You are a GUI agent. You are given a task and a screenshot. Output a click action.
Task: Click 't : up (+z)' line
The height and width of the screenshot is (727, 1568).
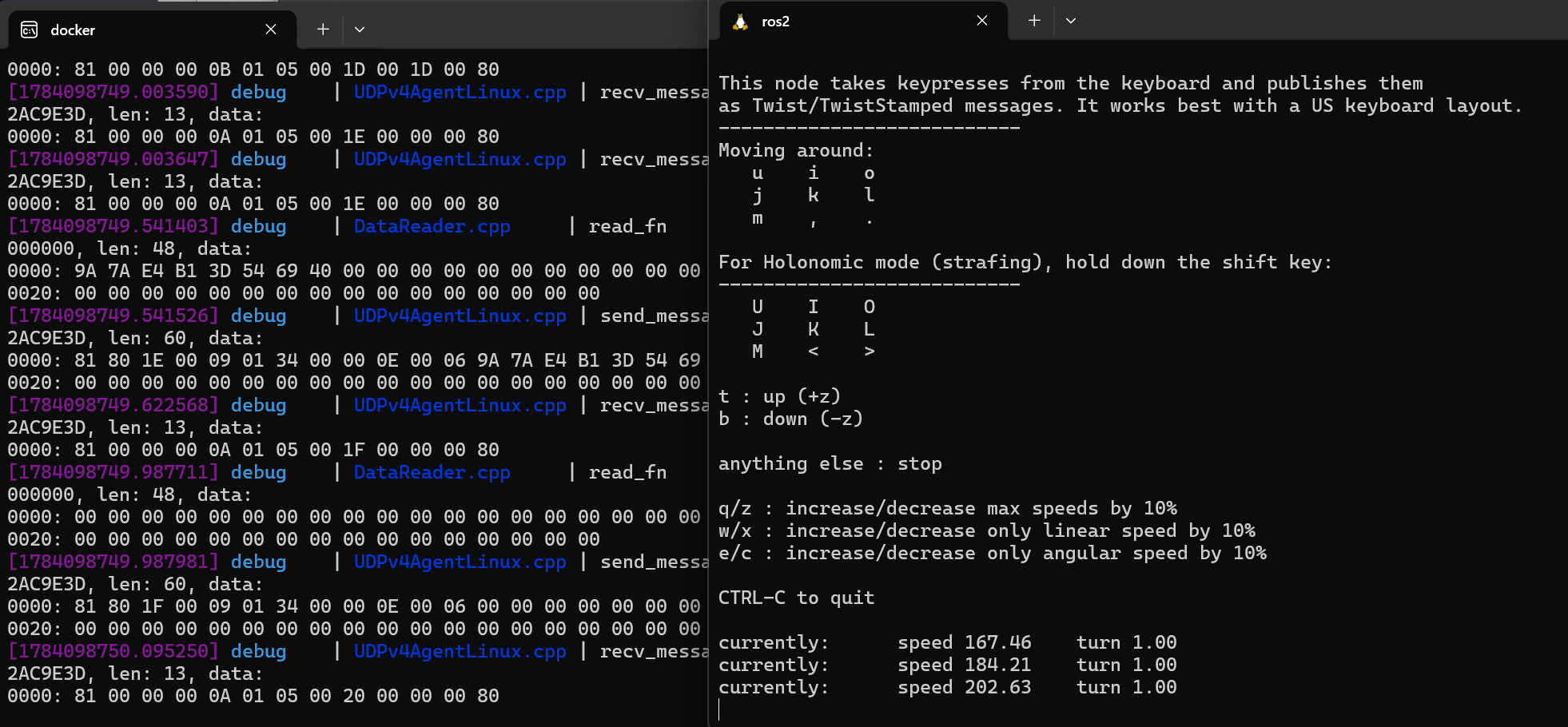[x=779, y=396]
